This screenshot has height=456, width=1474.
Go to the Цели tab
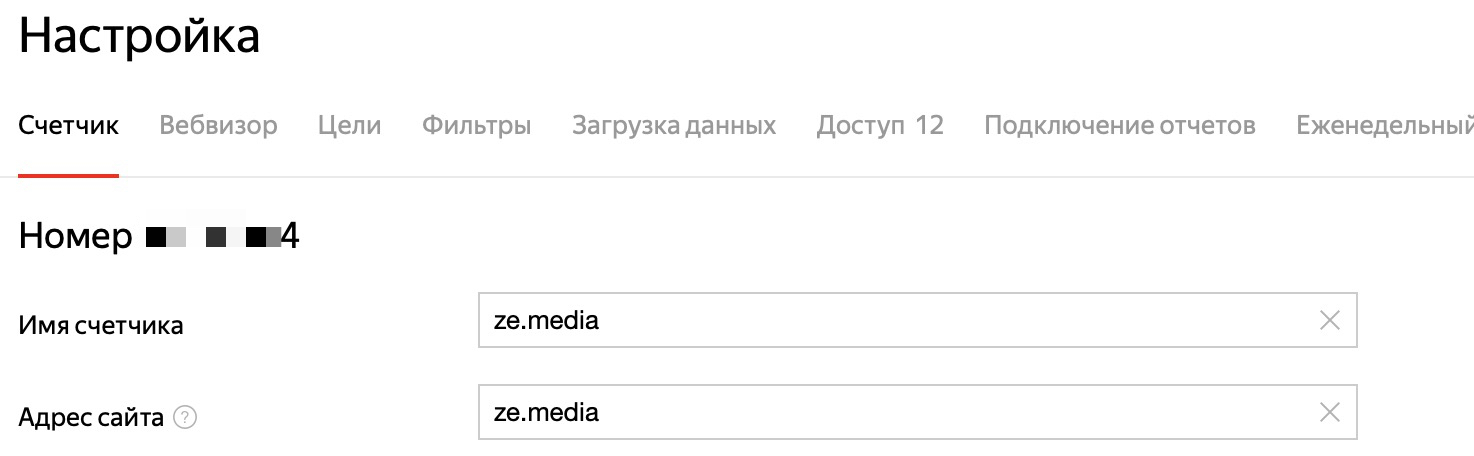point(350,126)
